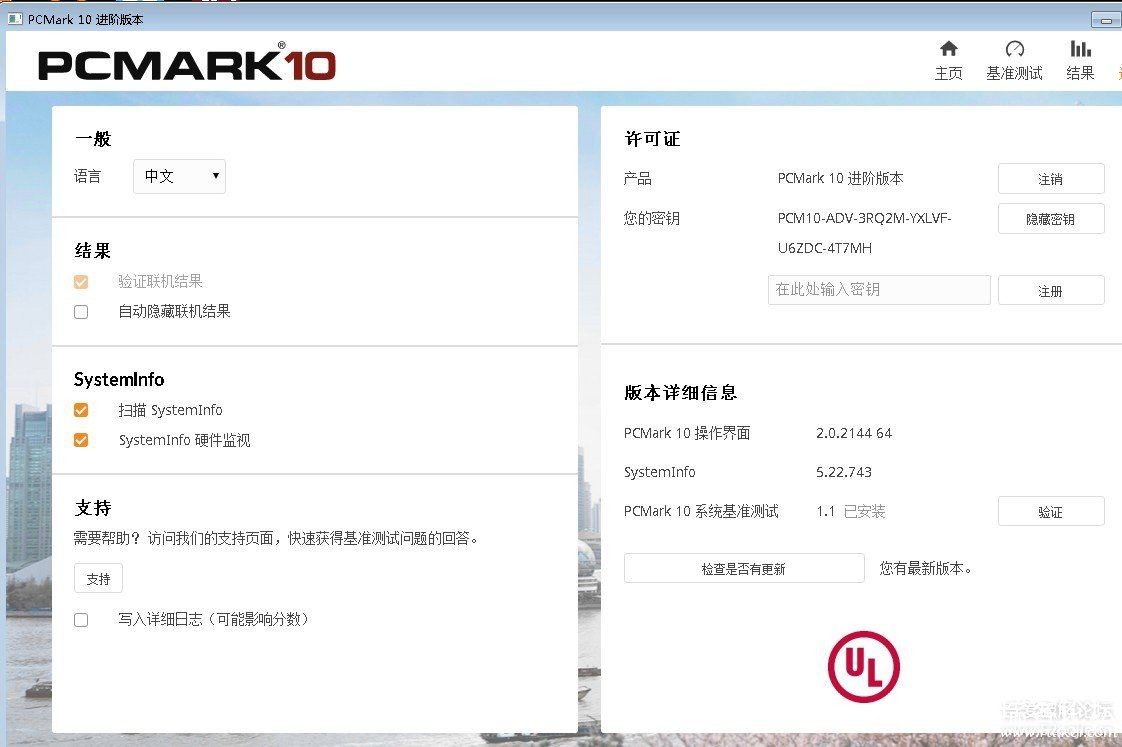Image resolution: width=1122 pixels, height=747 pixels.
Task: Click the 验证 button
Action: point(1050,512)
